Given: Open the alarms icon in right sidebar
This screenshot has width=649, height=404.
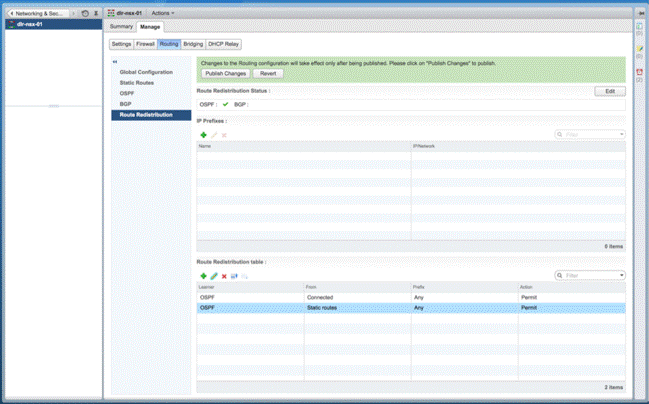Looking at the screenshot, I should tap(640, 72).
